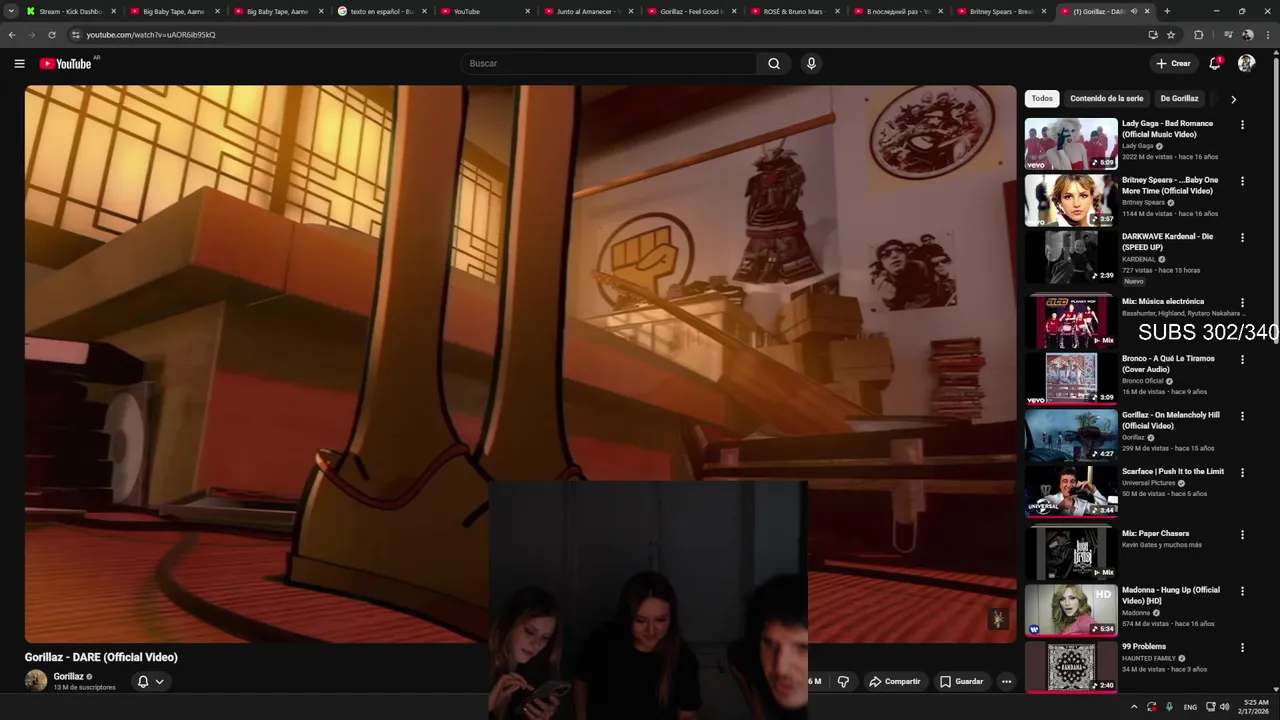This screenshot has height=720, width=1280.
Task: Open options for DARKWAVE Kardenal - Die
Action: [x=1242, y=238]
